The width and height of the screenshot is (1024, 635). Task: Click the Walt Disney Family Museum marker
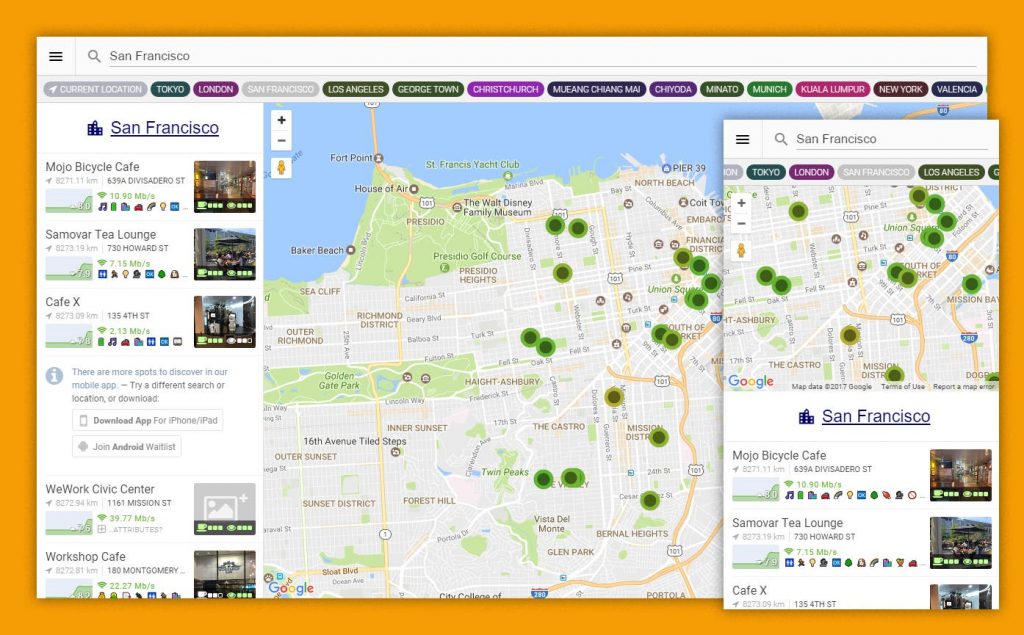[457, 207]
